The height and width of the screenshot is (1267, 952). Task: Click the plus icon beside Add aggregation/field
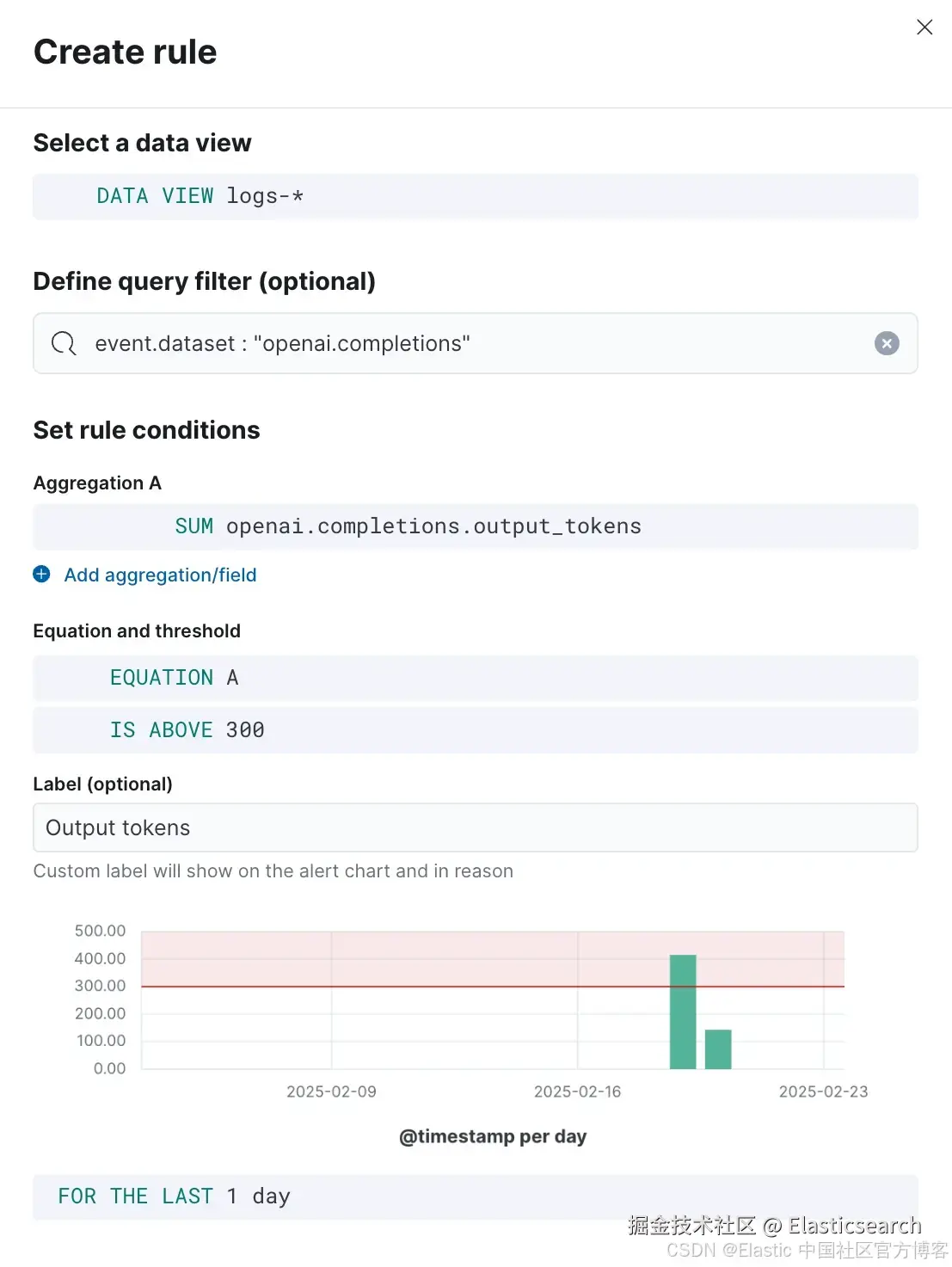pyautogui.click(x=41, y=574)
